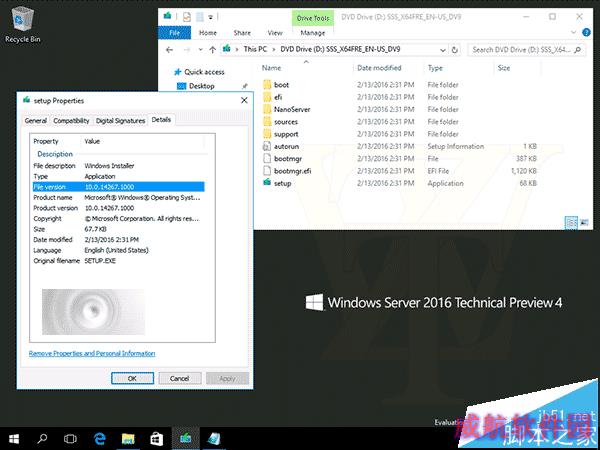The image size is (600, 450).
Task: Select Desktop in navigation pane
Action: coord(202,86)
